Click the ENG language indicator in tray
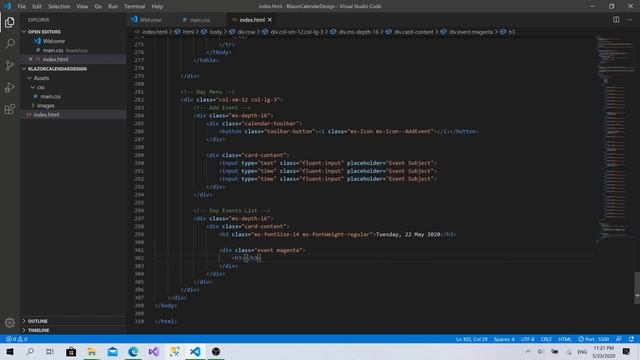 coord(582,351)
